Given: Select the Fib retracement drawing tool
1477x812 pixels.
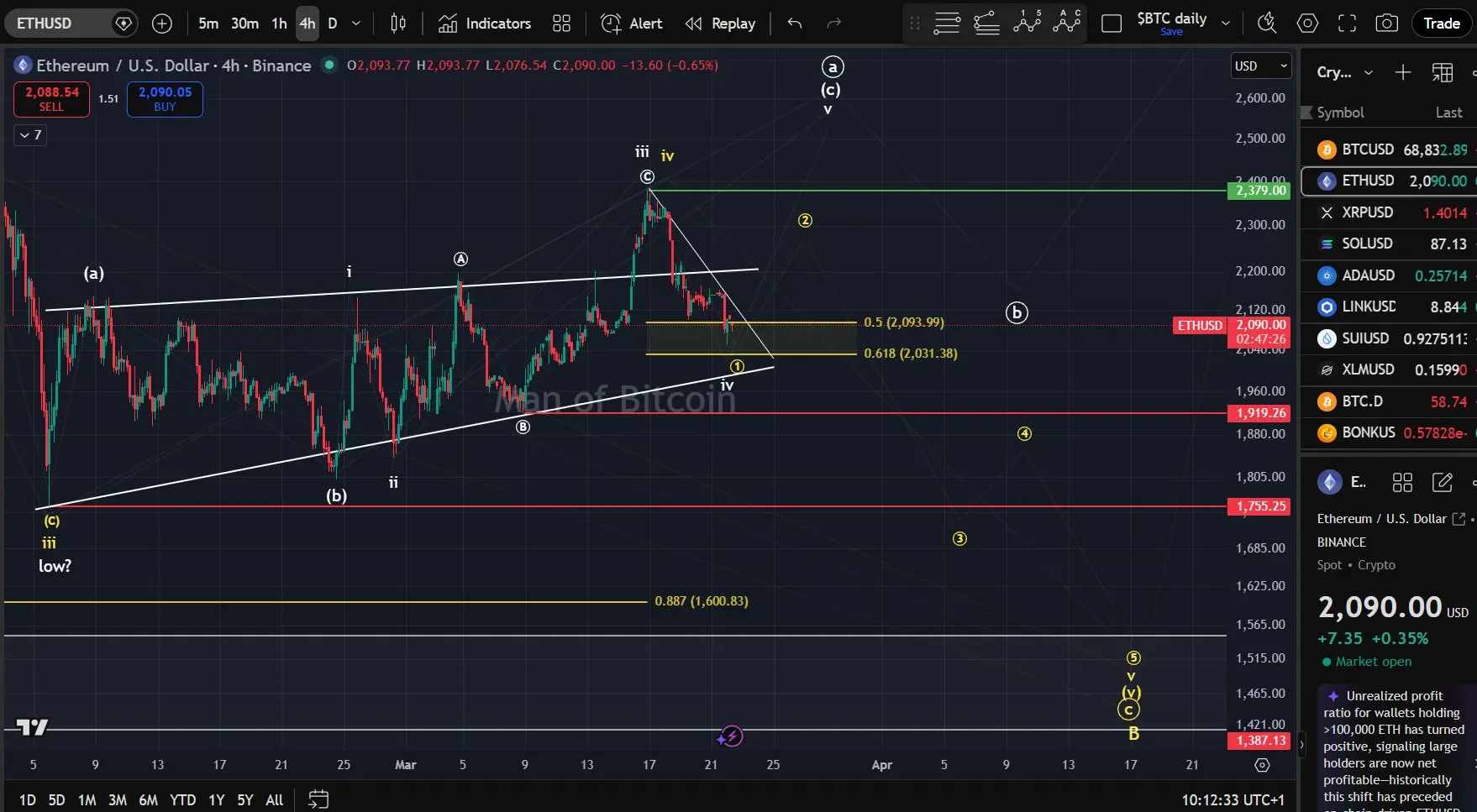Looking at the screenshot, I should coord(947,24).
